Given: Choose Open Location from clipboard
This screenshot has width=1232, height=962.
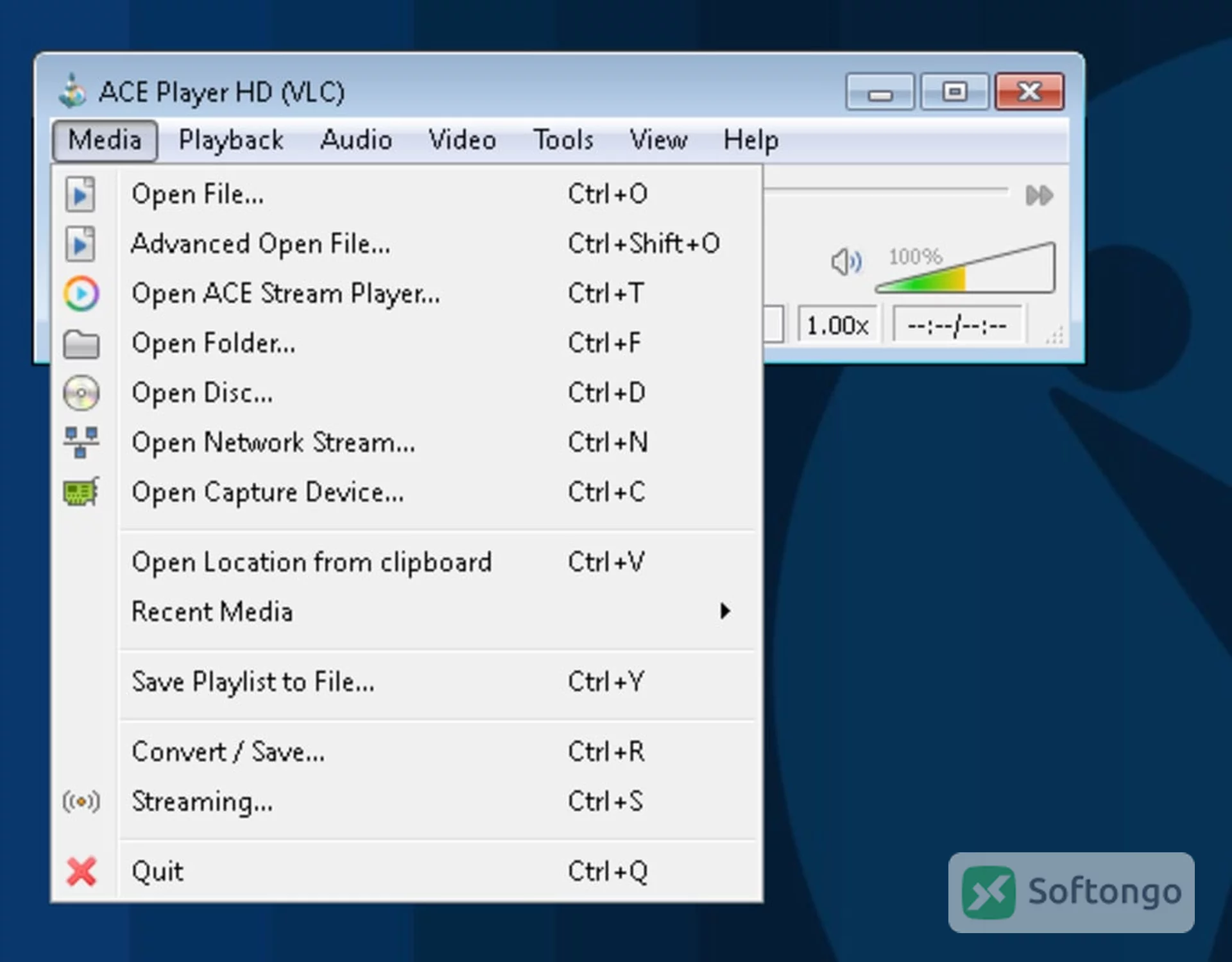Looking at the screenshot, I should [407, 562].
